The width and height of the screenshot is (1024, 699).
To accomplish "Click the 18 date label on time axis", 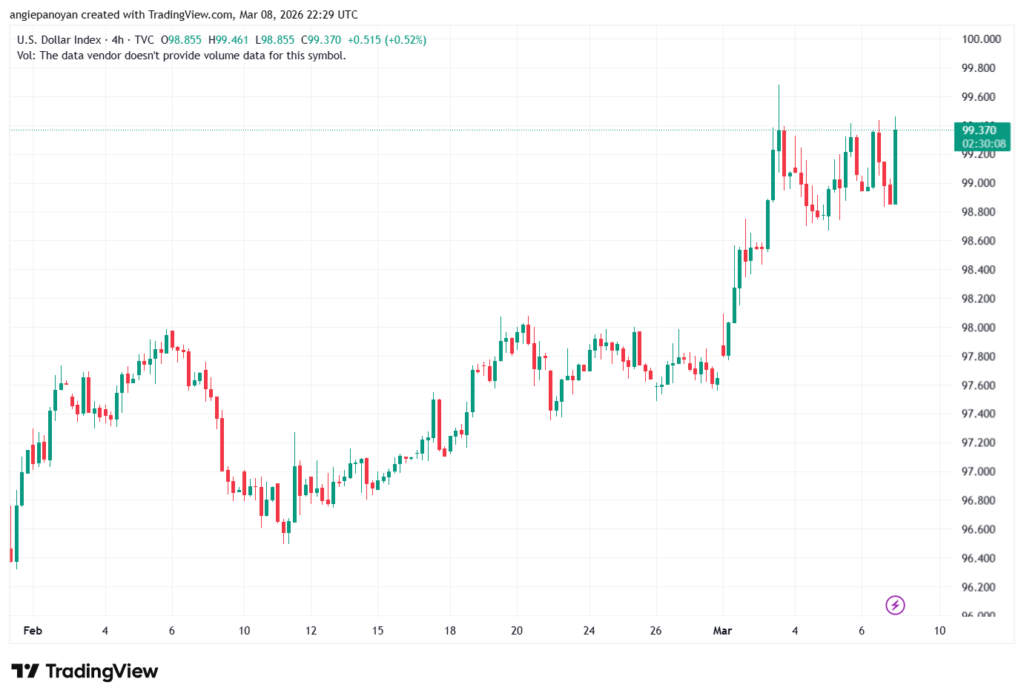I will (x=450, y=631).
